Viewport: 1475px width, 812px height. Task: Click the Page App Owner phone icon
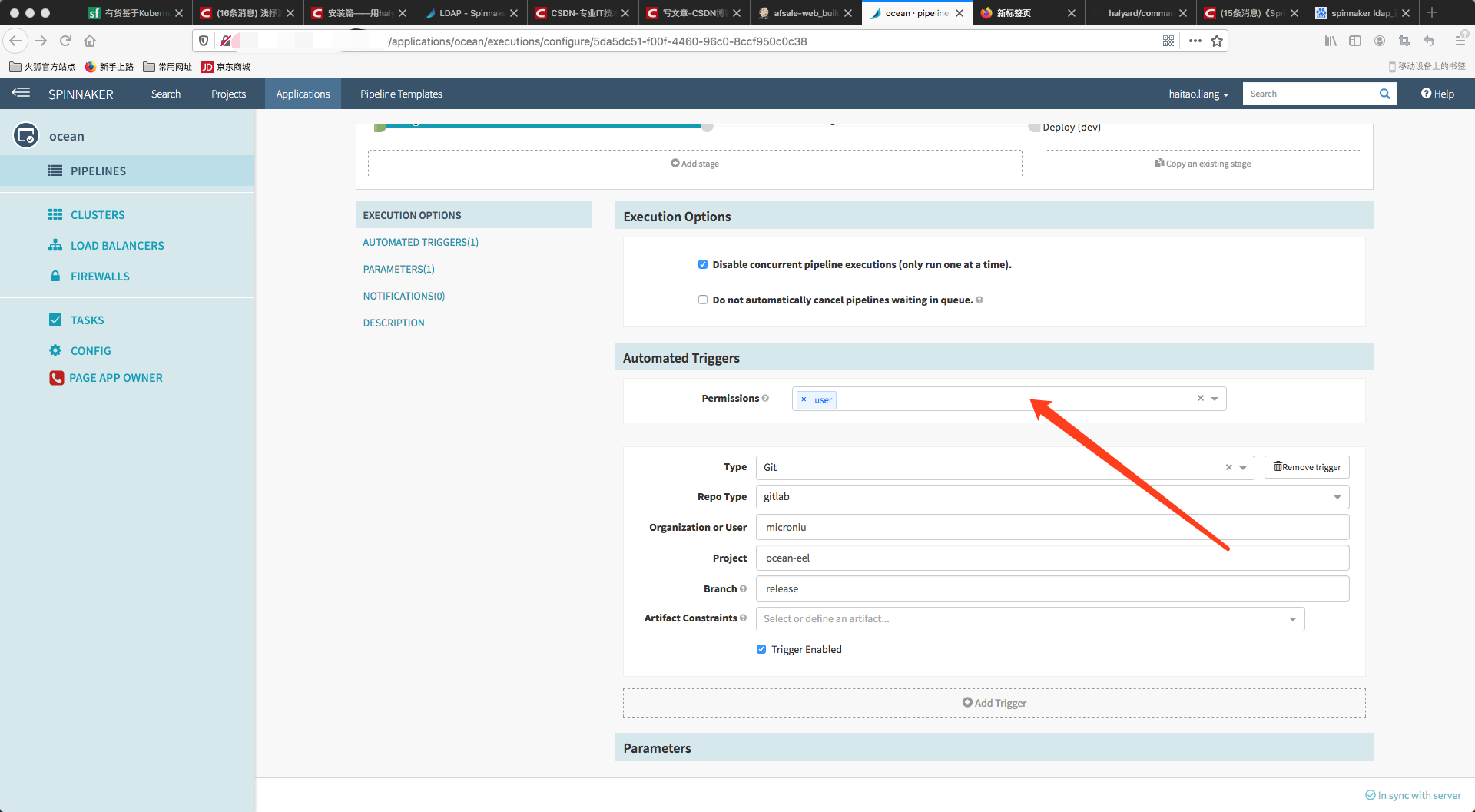click(57, 378)
